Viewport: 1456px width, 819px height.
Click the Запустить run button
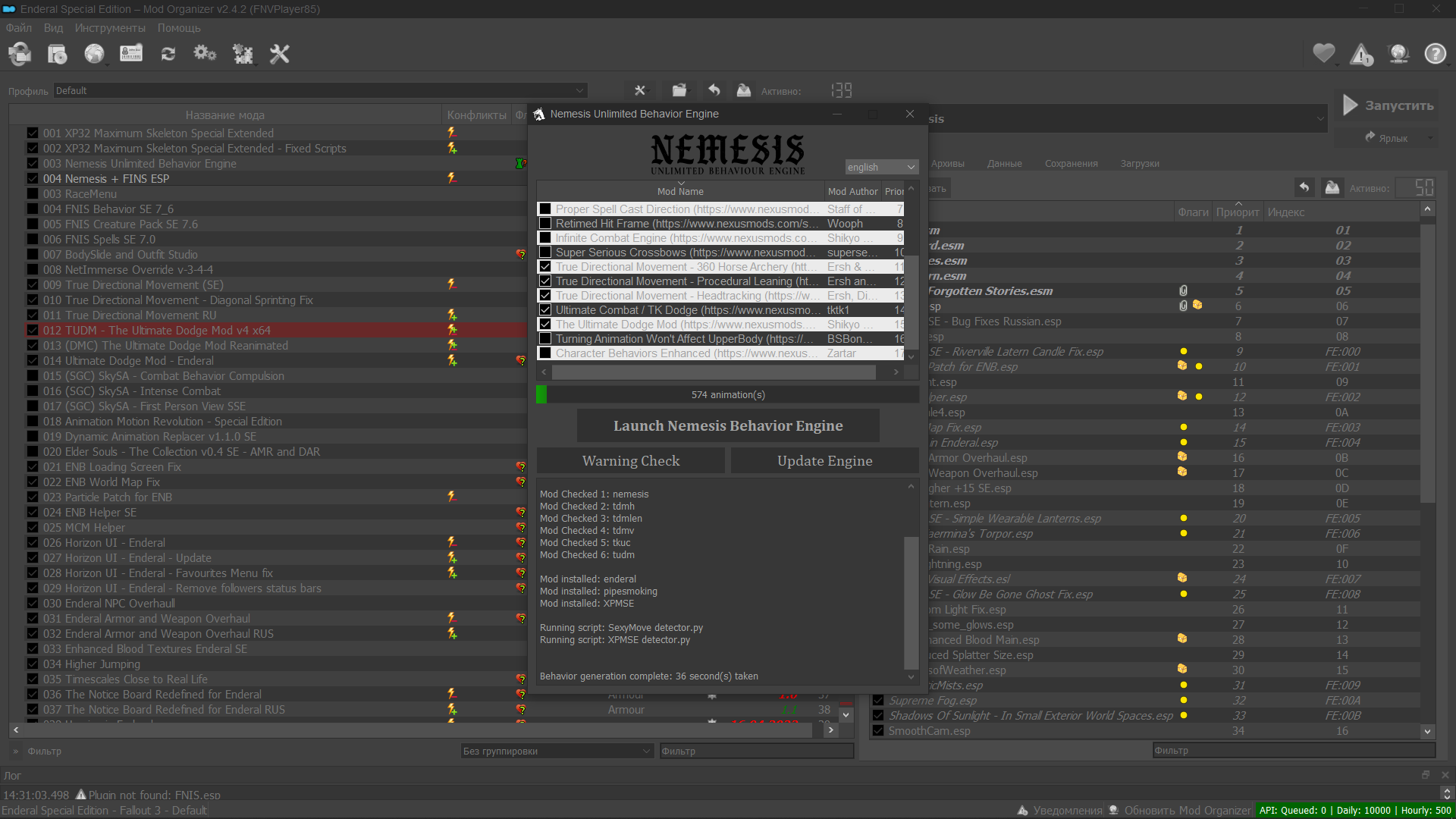point(1387,105)
